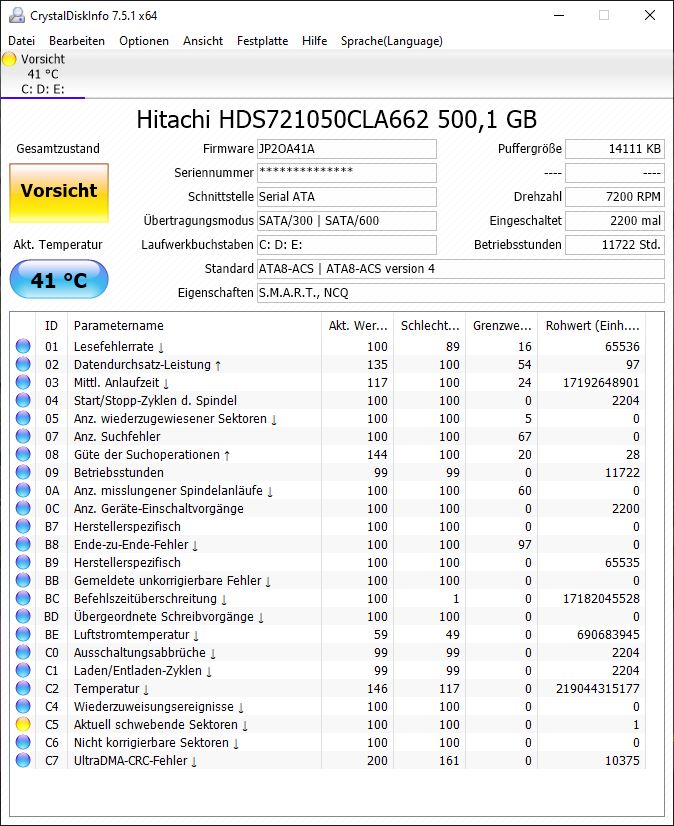The image size is (674, 826).
Task: Click raw value 219044315177 of Temperatur
Action: click(x=598, y=689)
